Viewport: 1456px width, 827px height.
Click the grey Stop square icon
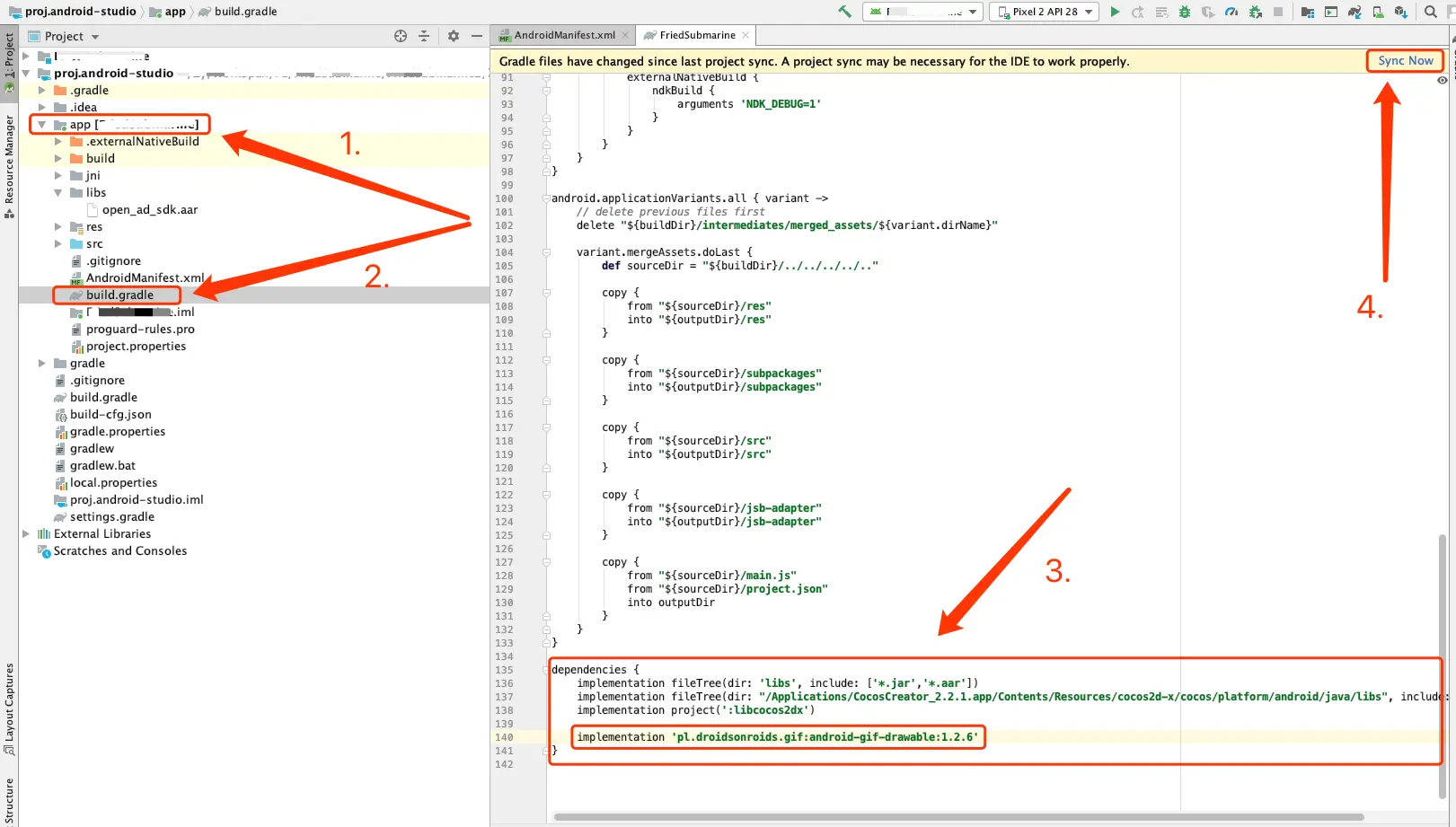pos(1278,12)
